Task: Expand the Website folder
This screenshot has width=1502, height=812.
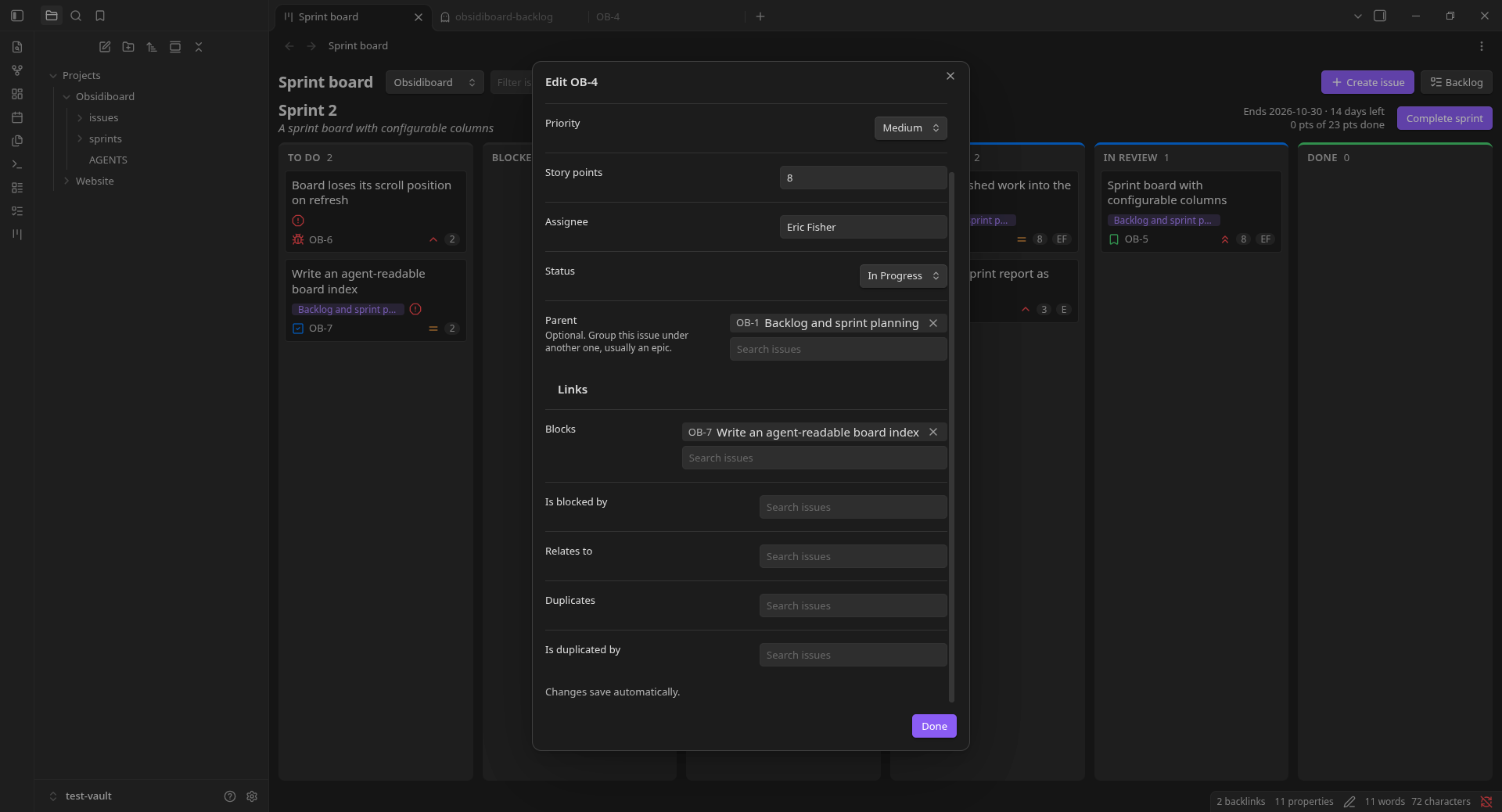Action: [x=66, y=181]
